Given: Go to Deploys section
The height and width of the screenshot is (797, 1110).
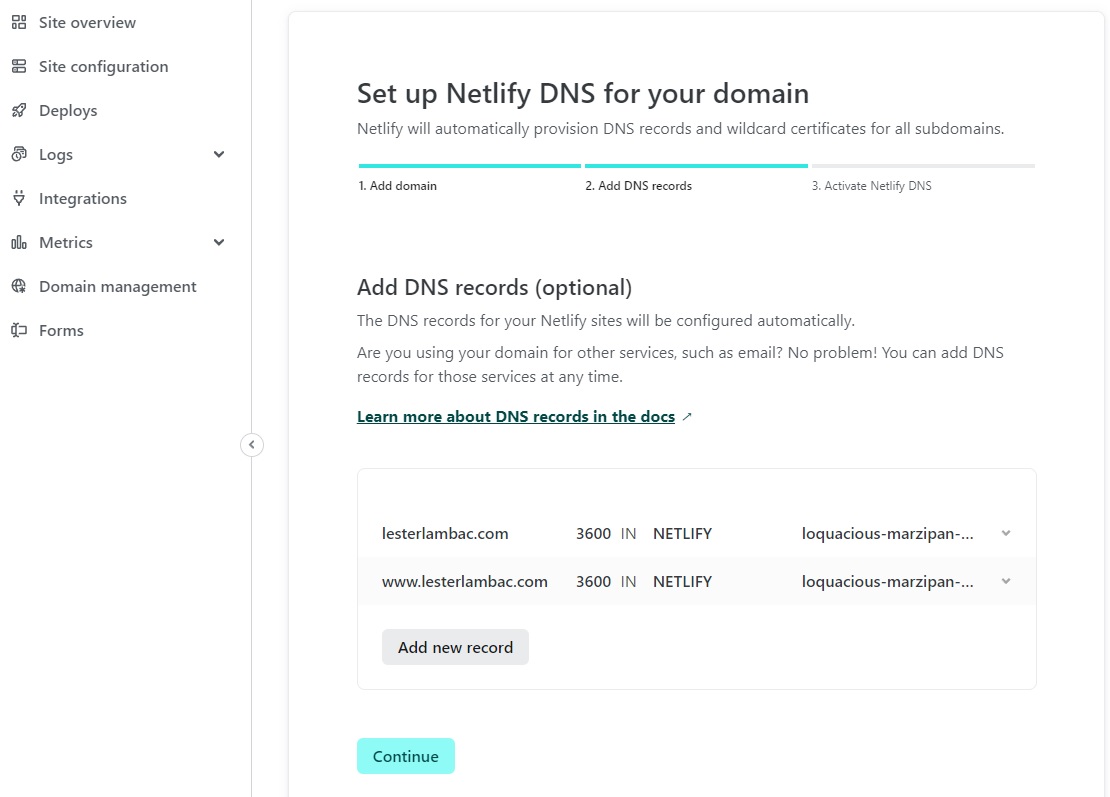Looking at the screenshot, I should point(68,110).
